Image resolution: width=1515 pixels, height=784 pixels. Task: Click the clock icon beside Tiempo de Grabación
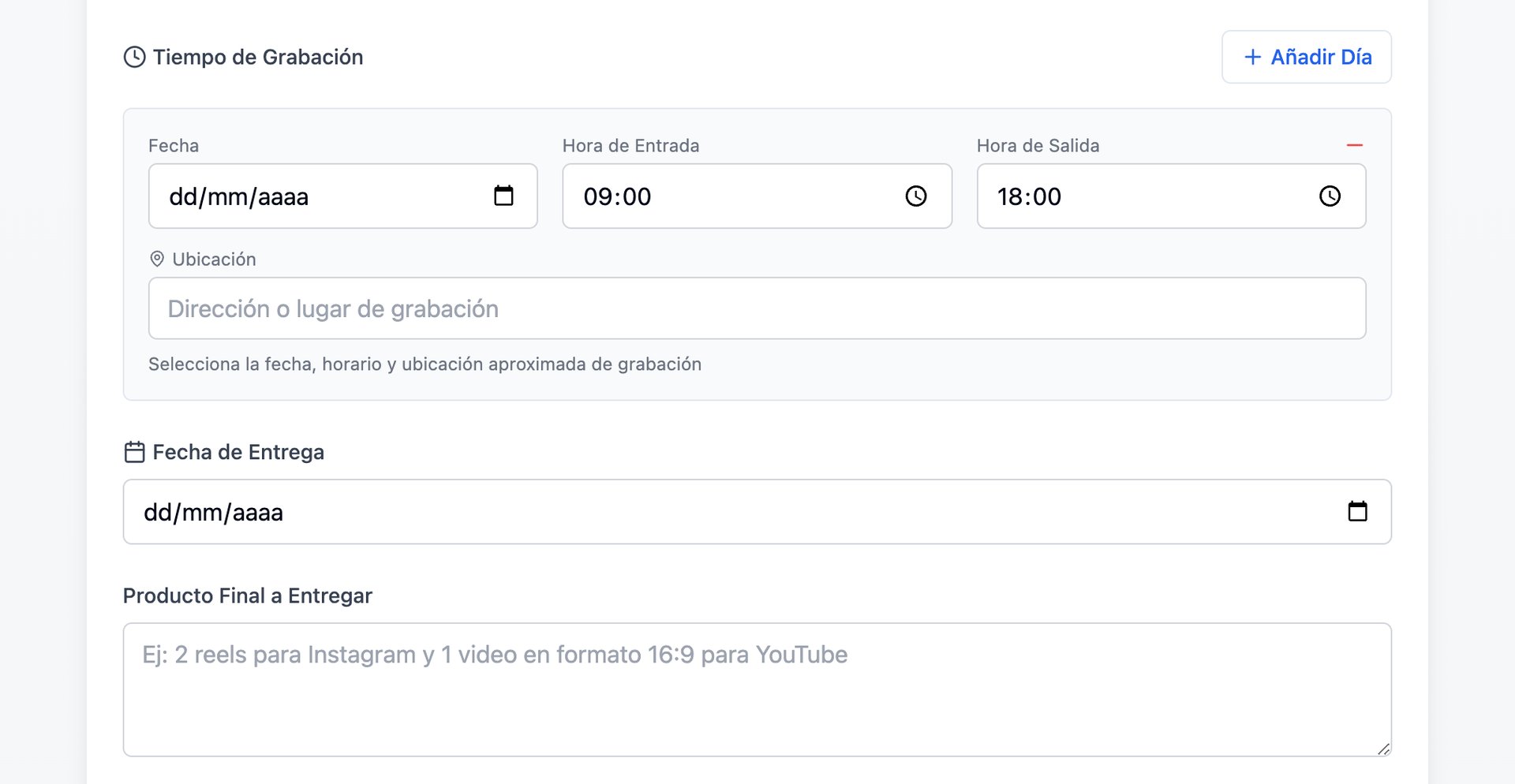tap(134, 58)
